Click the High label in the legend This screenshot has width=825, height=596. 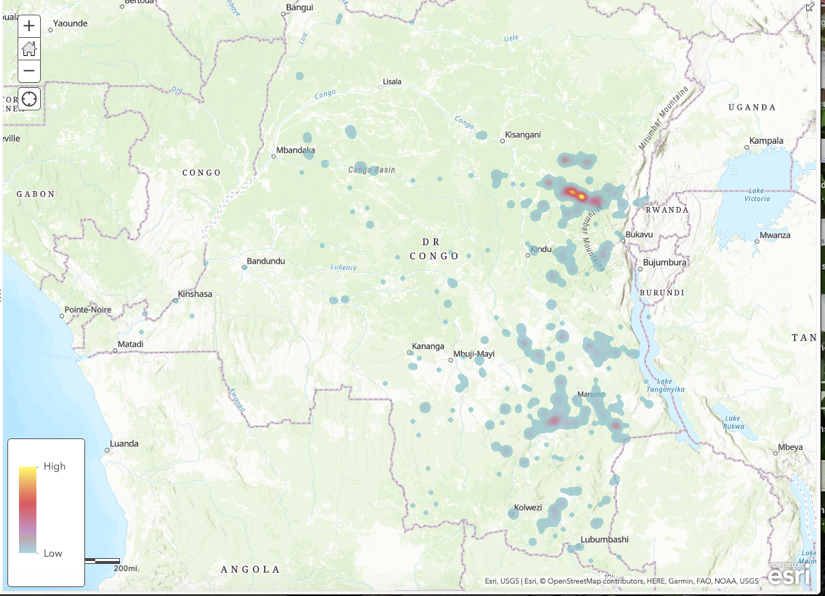[x=54, y=467]
